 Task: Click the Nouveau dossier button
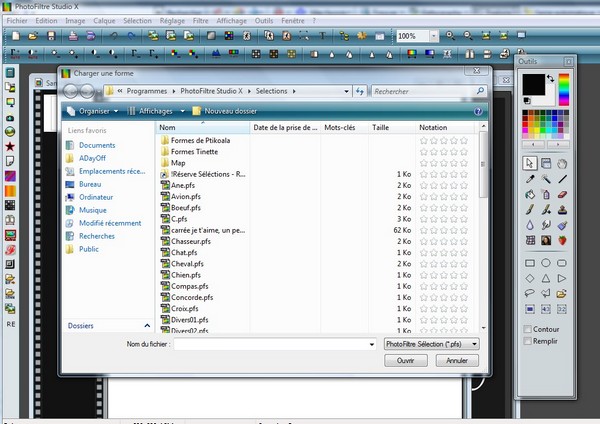coord(225,111)
